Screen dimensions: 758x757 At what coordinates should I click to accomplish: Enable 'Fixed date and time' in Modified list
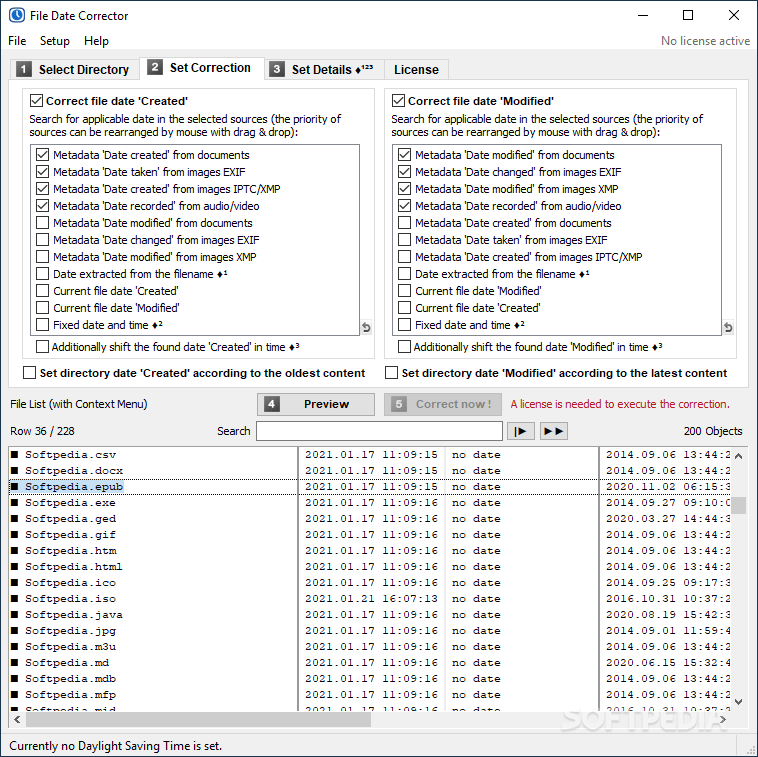[x=405, y=325]
